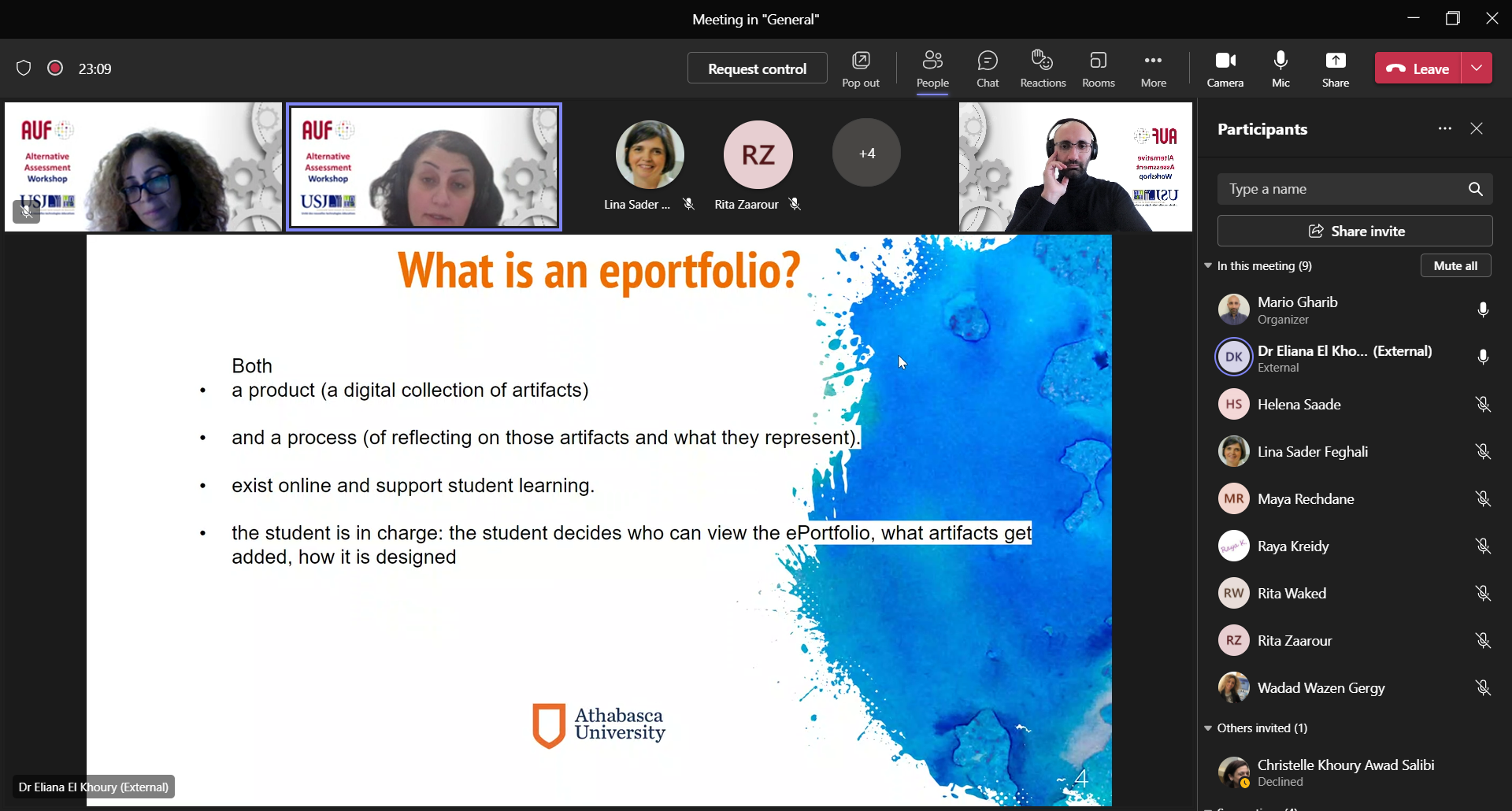Select the man with headset video tile
This screenshot has height=811, width=1512.
coord(1076,167)
